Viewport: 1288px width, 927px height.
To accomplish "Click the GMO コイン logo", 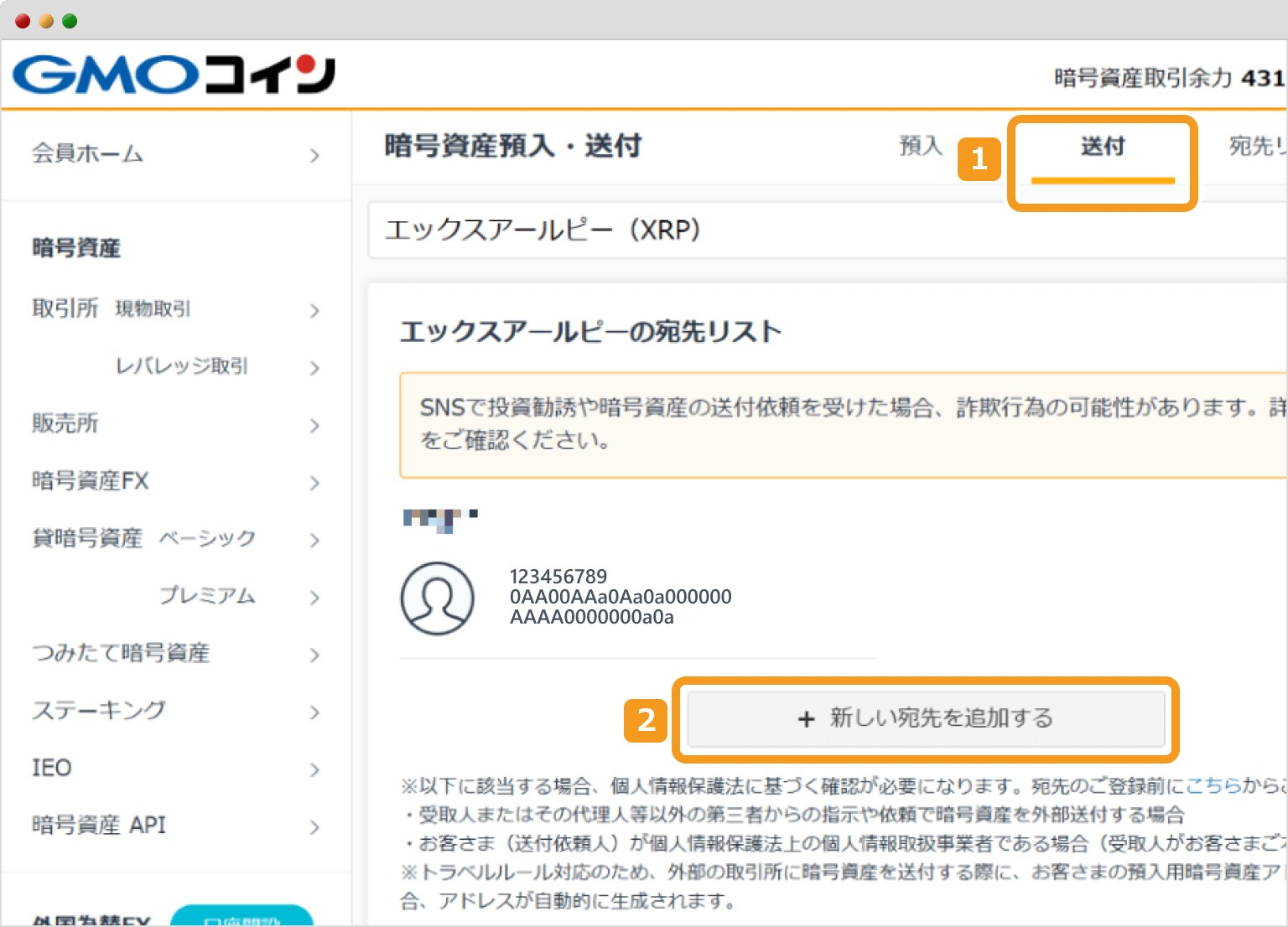I will pos(174,74).
